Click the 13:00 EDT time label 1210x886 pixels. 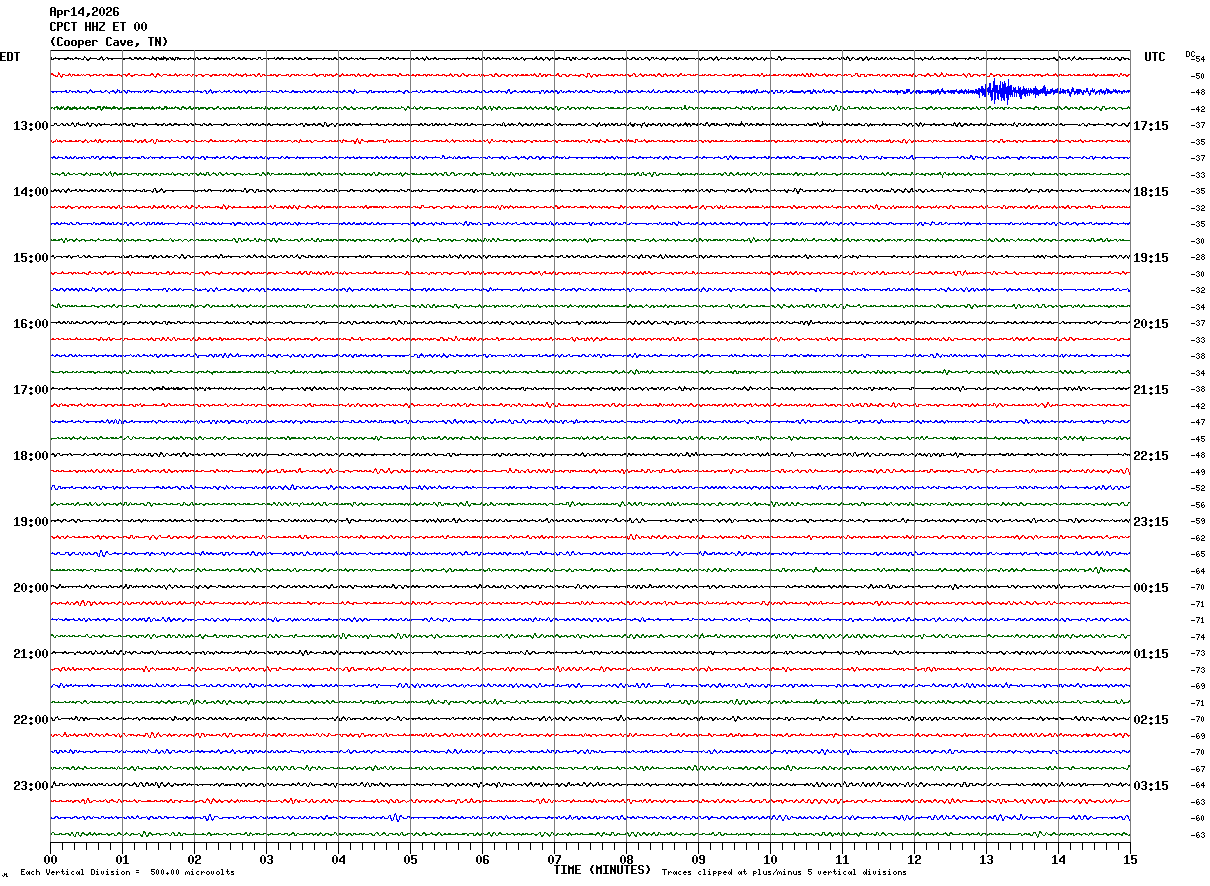(x=30, y=126)
